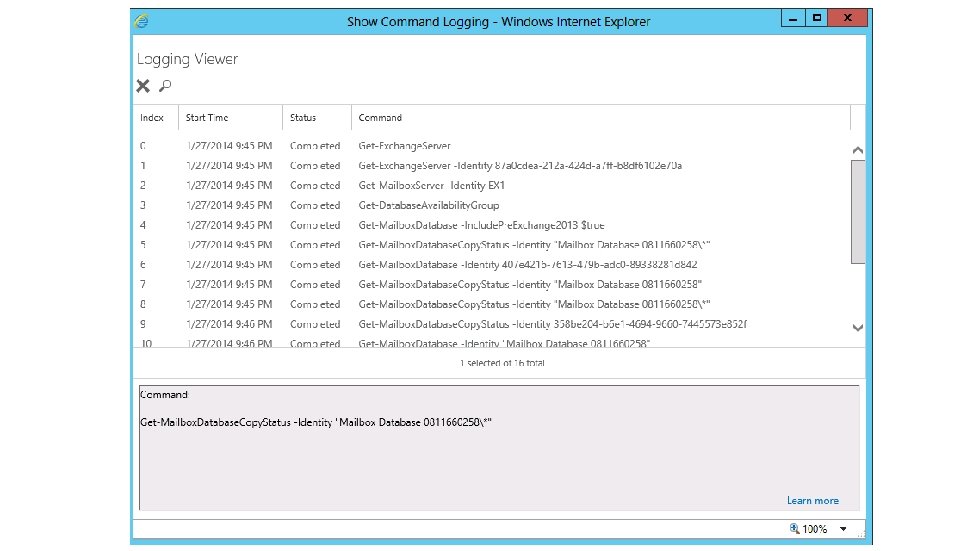Select the Get-MailboxDatabase -IncludePreExchange2013 row
The height and width of the screenshot is (551, 979).
492,225
